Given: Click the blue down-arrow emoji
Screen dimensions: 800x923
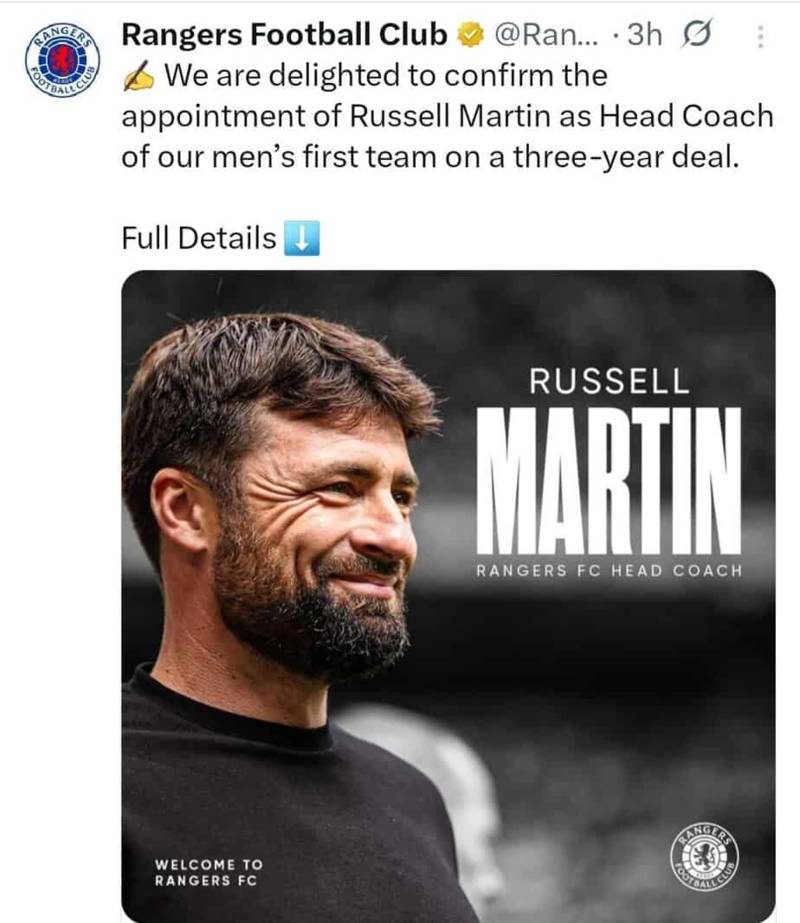Looking at the screenshot, I should click(x=301, y=239).
